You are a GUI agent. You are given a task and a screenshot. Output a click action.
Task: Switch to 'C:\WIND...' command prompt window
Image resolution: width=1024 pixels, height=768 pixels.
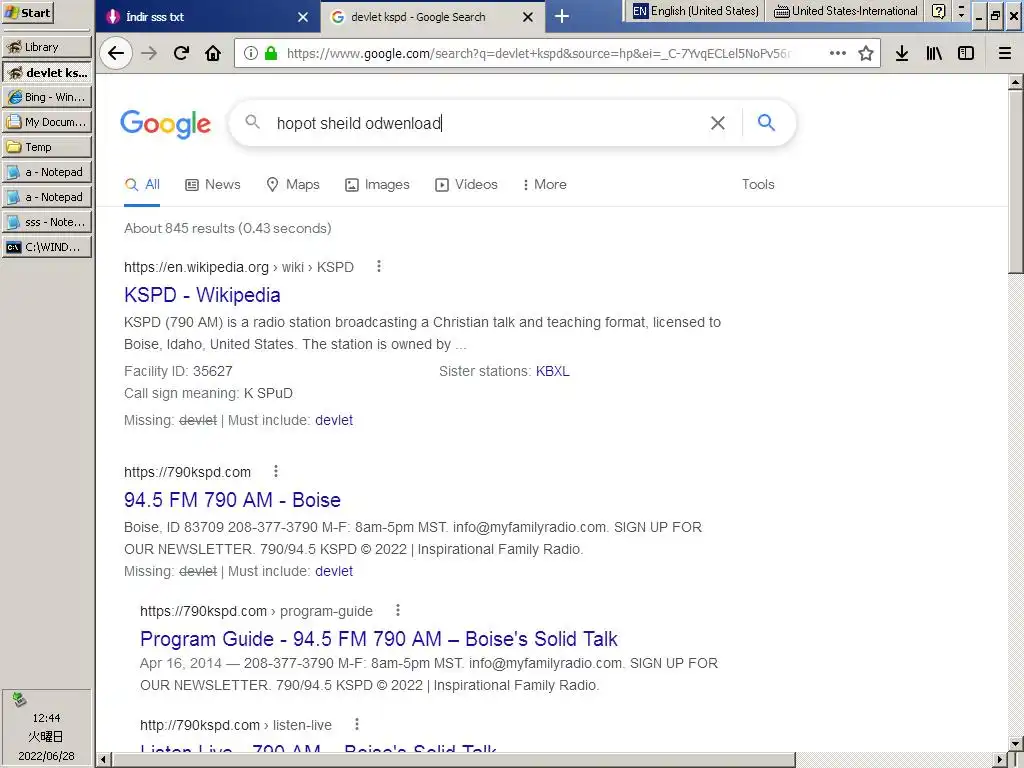coord(47,247)
